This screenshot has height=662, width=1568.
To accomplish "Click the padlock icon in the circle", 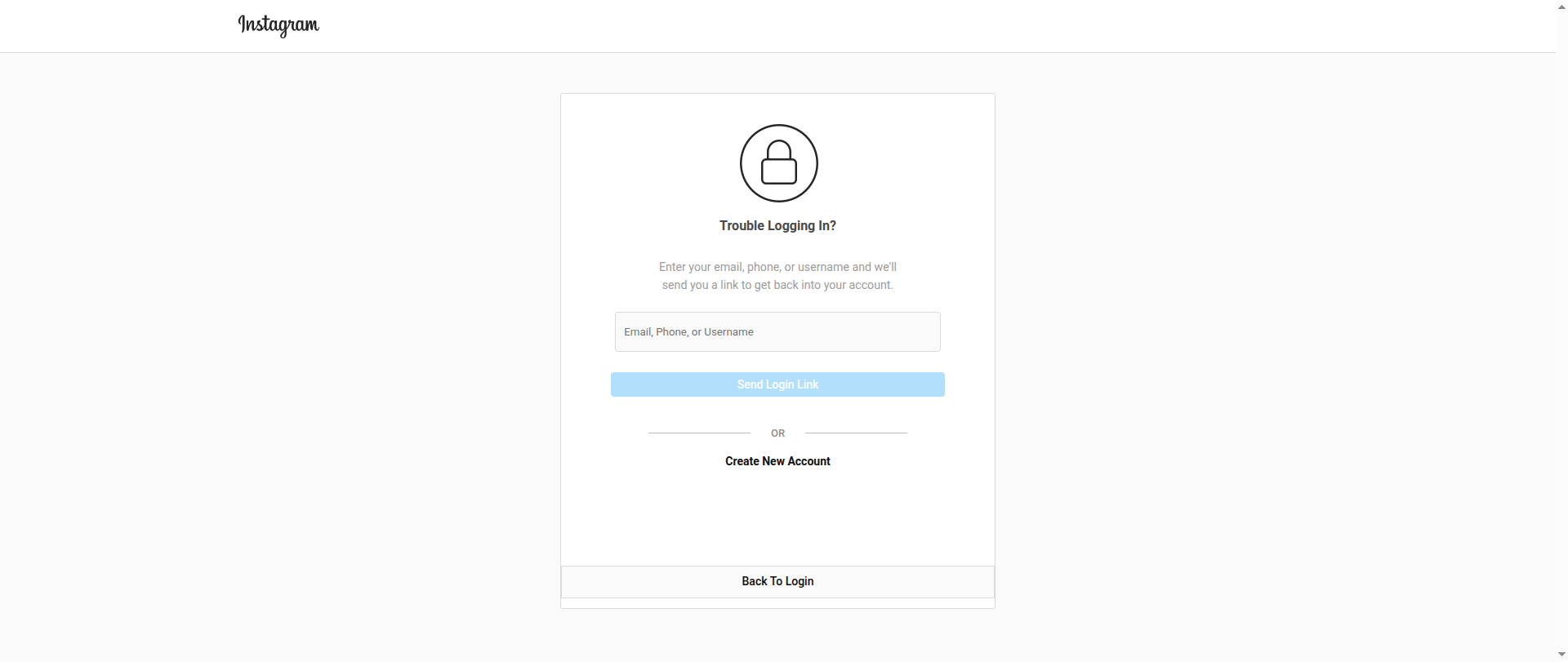I will (x=779, y=162).
